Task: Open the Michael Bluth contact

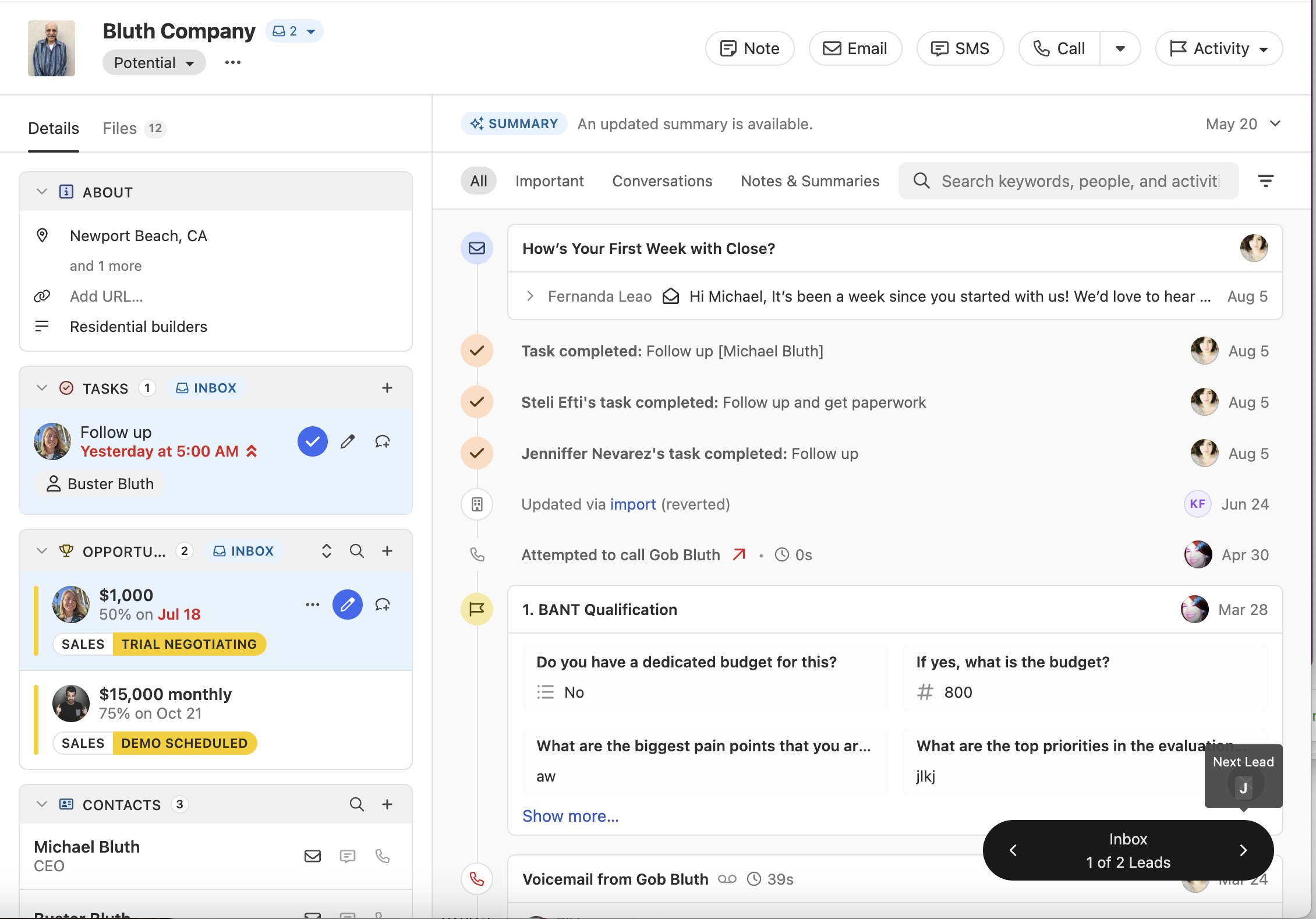Action: [x=87, y=847]
